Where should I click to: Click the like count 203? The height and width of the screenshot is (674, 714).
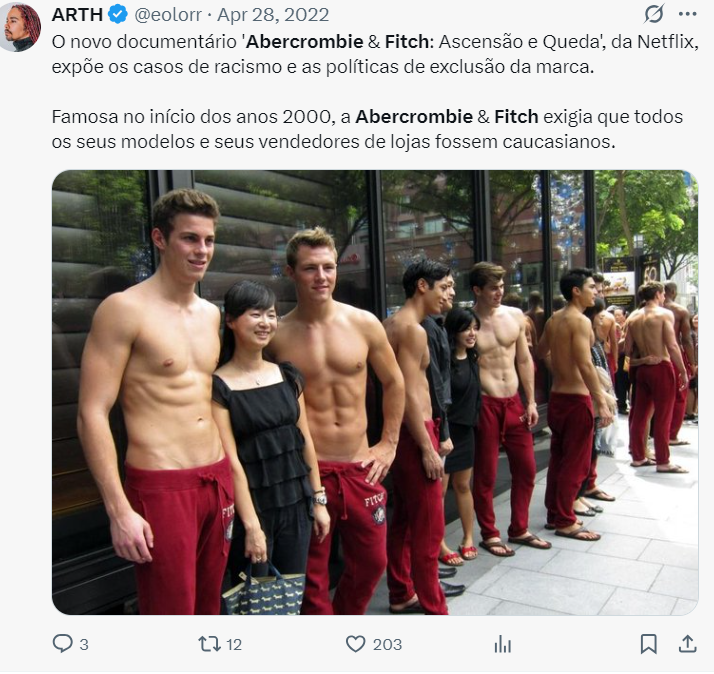point(388,644)
